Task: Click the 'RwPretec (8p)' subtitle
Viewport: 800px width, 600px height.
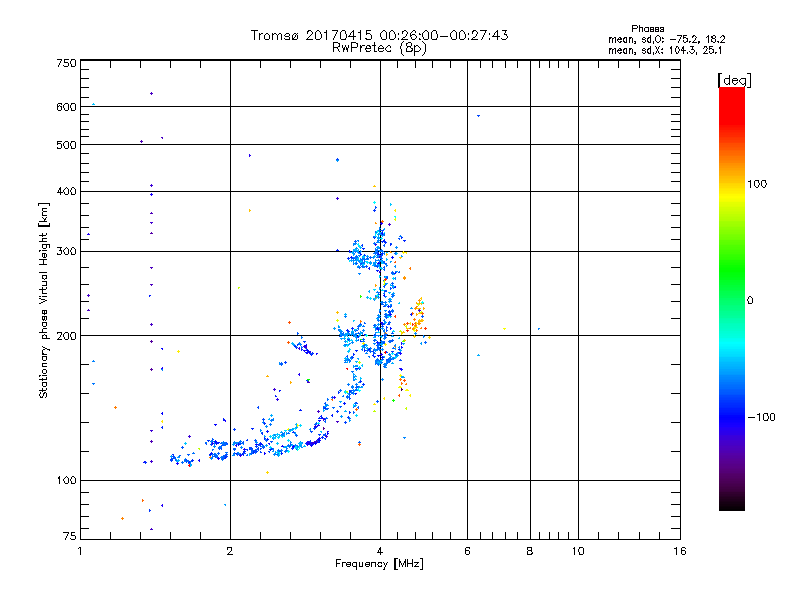Action: [379, 48]
